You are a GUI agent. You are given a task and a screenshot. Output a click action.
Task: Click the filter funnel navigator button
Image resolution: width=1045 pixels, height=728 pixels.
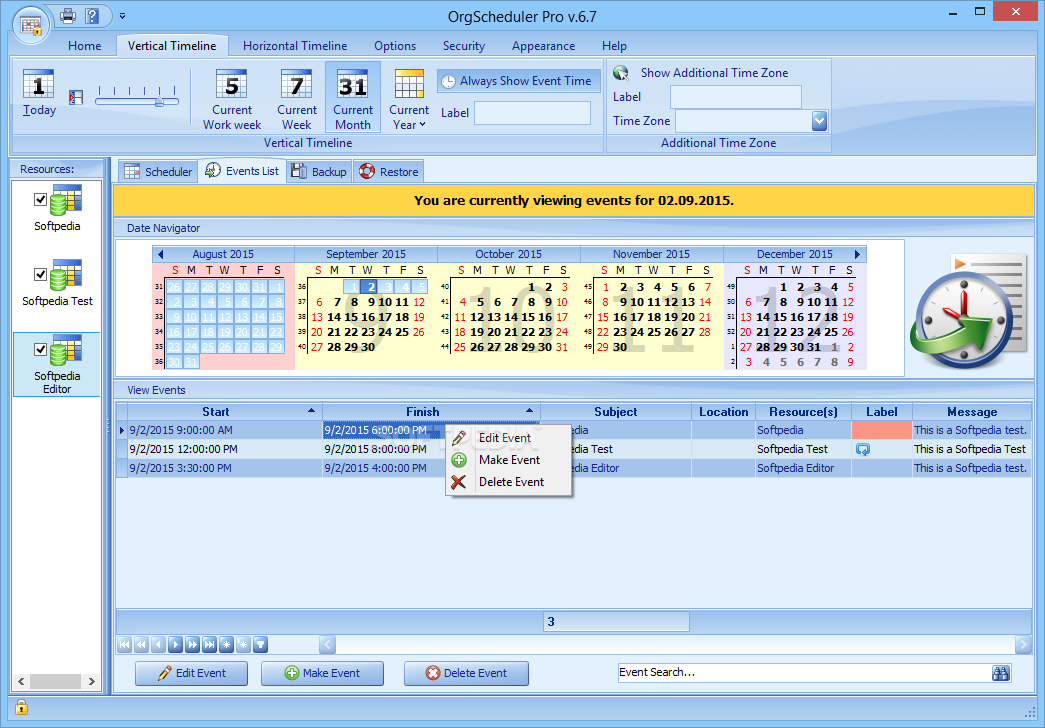pyautogui.click(x=261, y=645)
